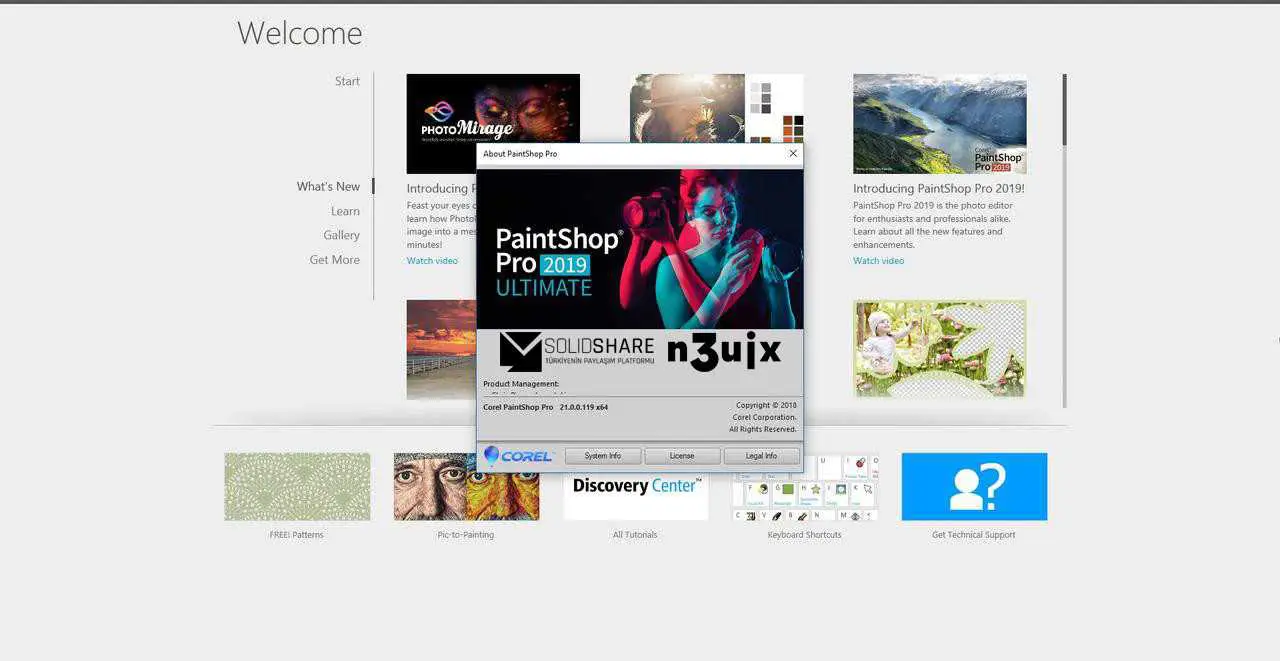Image resolution: width=1280 pixels, height=661 pixels.
Task: Click Watch video link under PhotoMirage
Action: pyautogui.click(x=432, y=261)
